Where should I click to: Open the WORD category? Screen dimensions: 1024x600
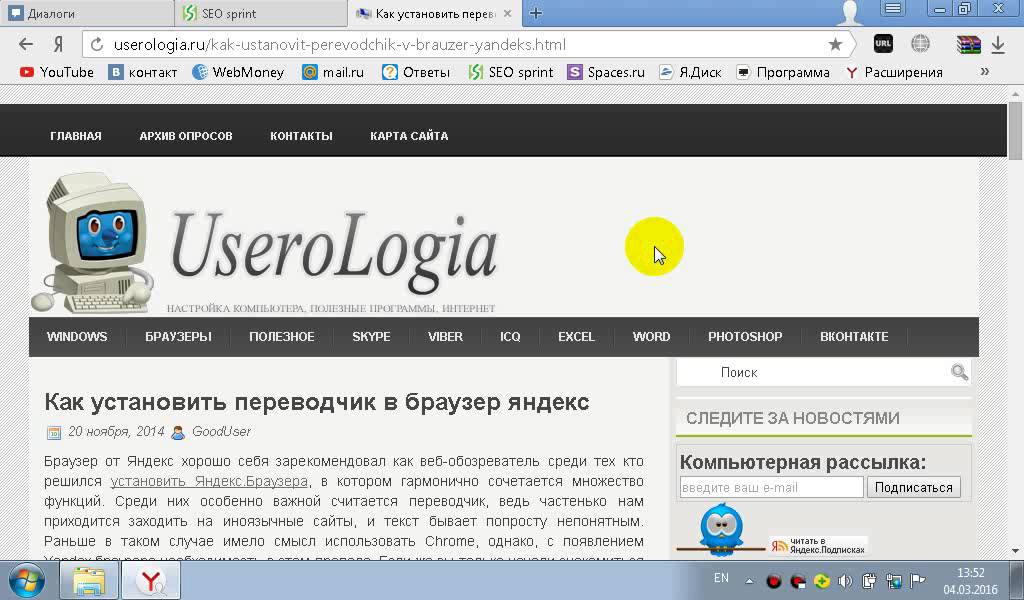tap(651, 336)
